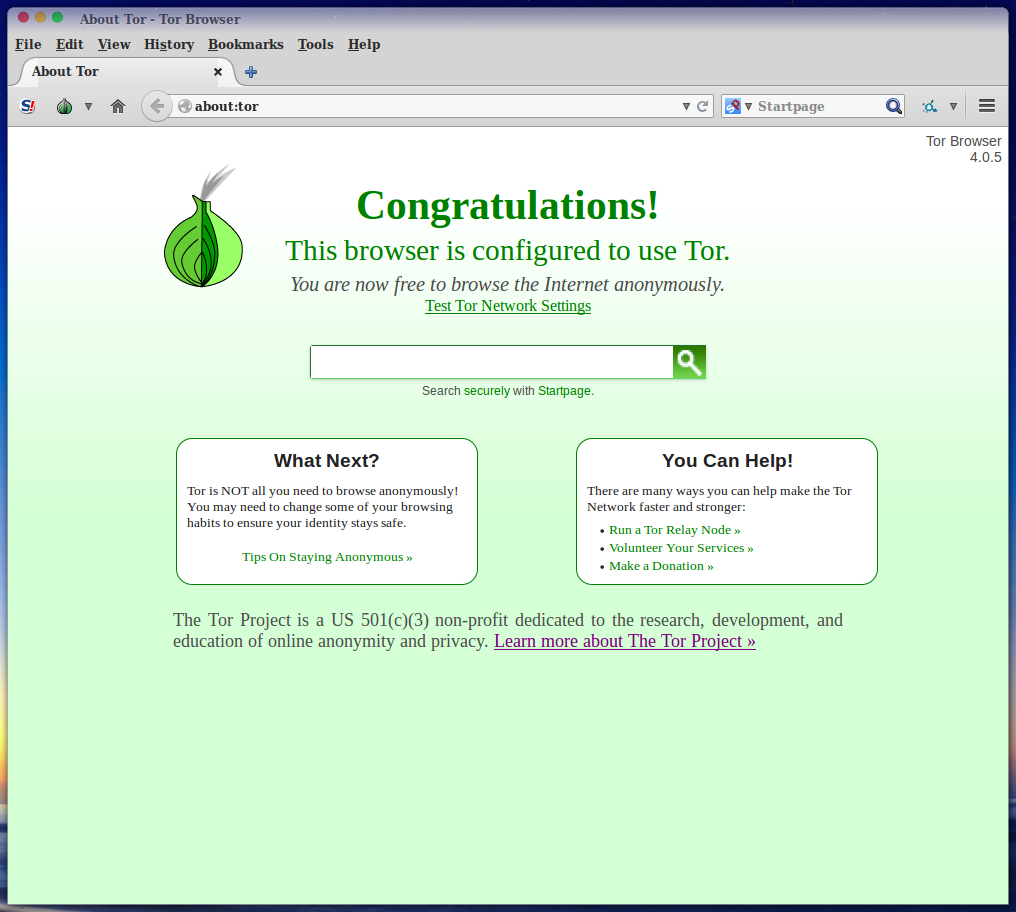Click the large Tor onion logo

click(203, 227)
